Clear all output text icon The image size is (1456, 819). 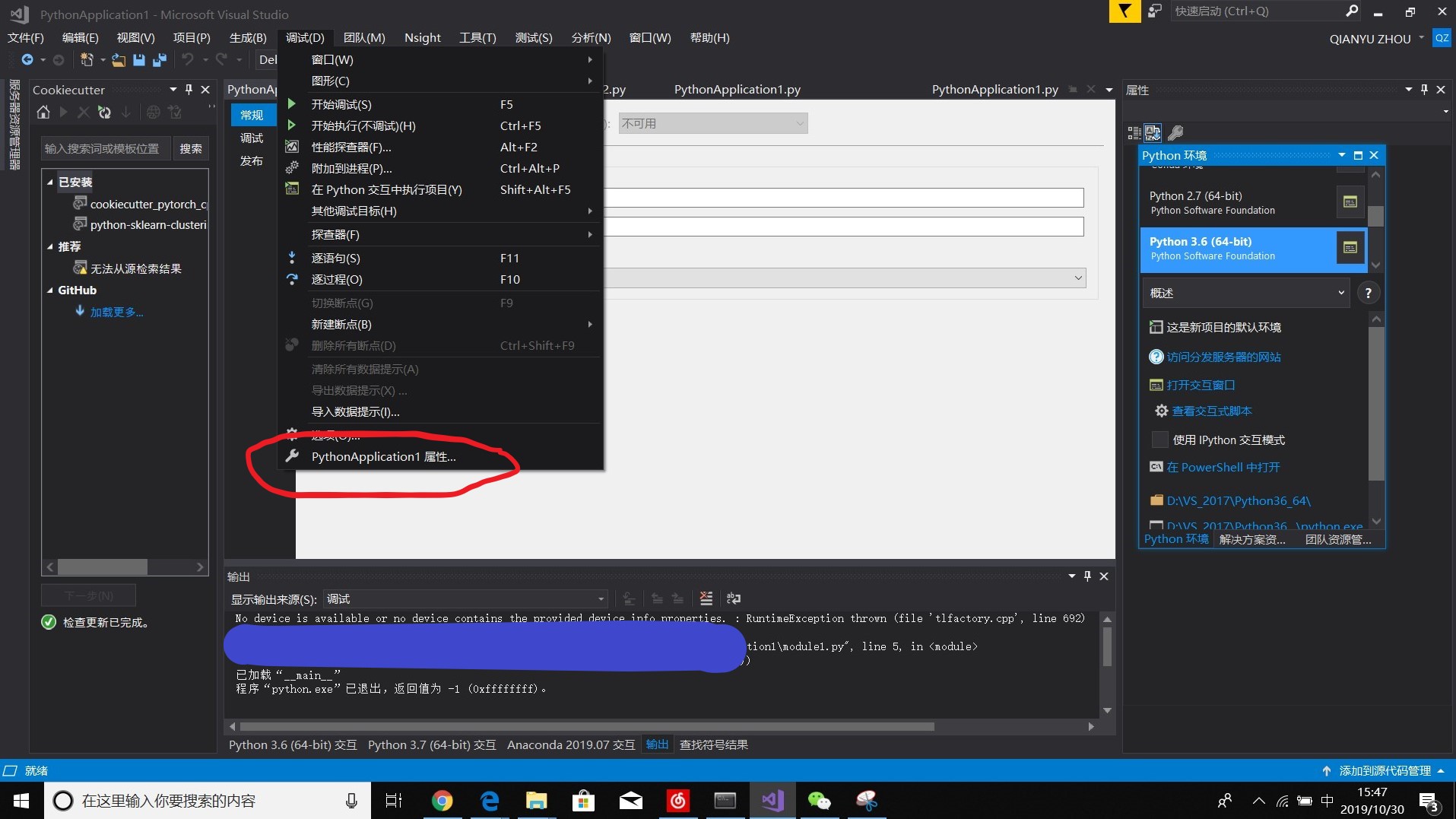coord(706,598)
